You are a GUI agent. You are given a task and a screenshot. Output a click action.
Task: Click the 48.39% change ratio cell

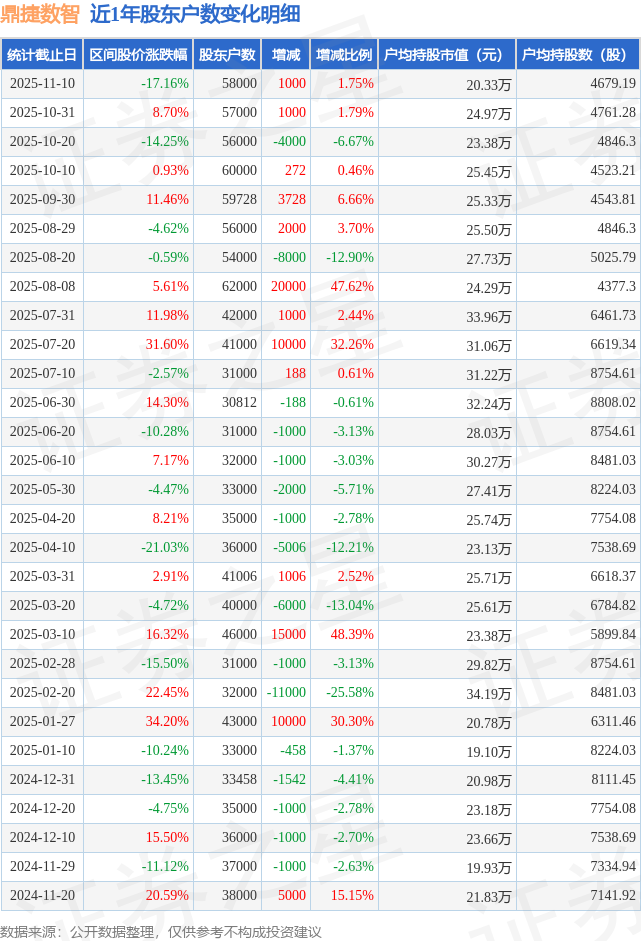pos(342,634)
